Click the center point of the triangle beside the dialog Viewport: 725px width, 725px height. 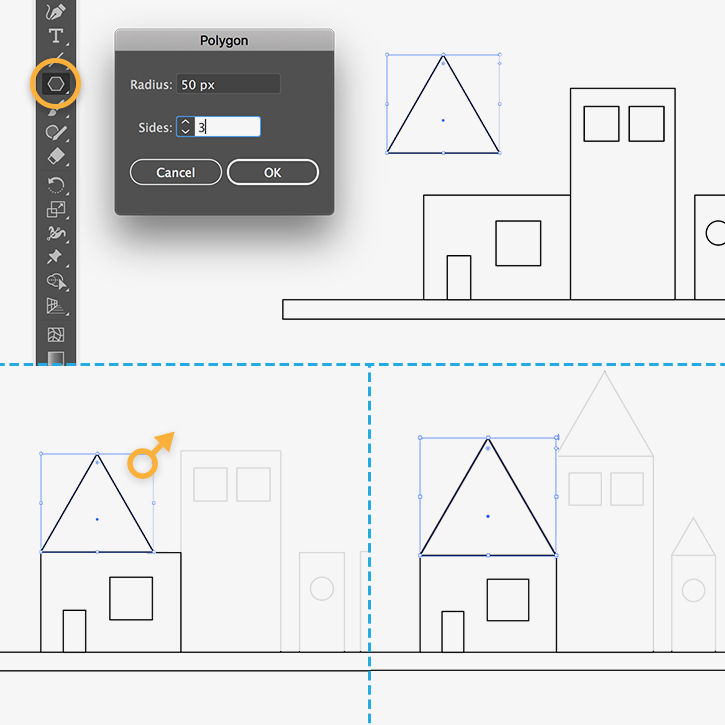443,120
